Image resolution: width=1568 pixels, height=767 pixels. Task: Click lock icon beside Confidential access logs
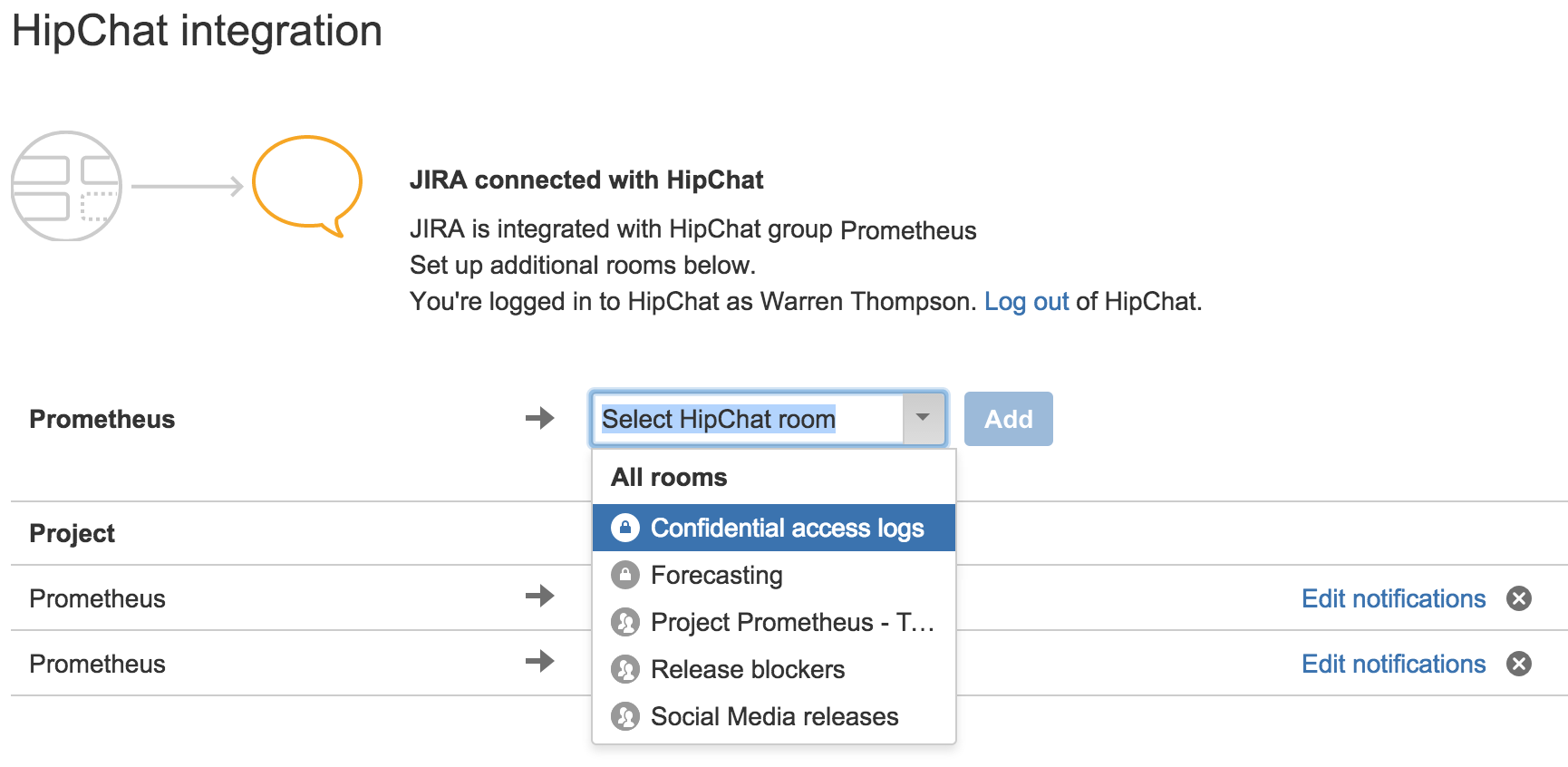tap(625, 528)
